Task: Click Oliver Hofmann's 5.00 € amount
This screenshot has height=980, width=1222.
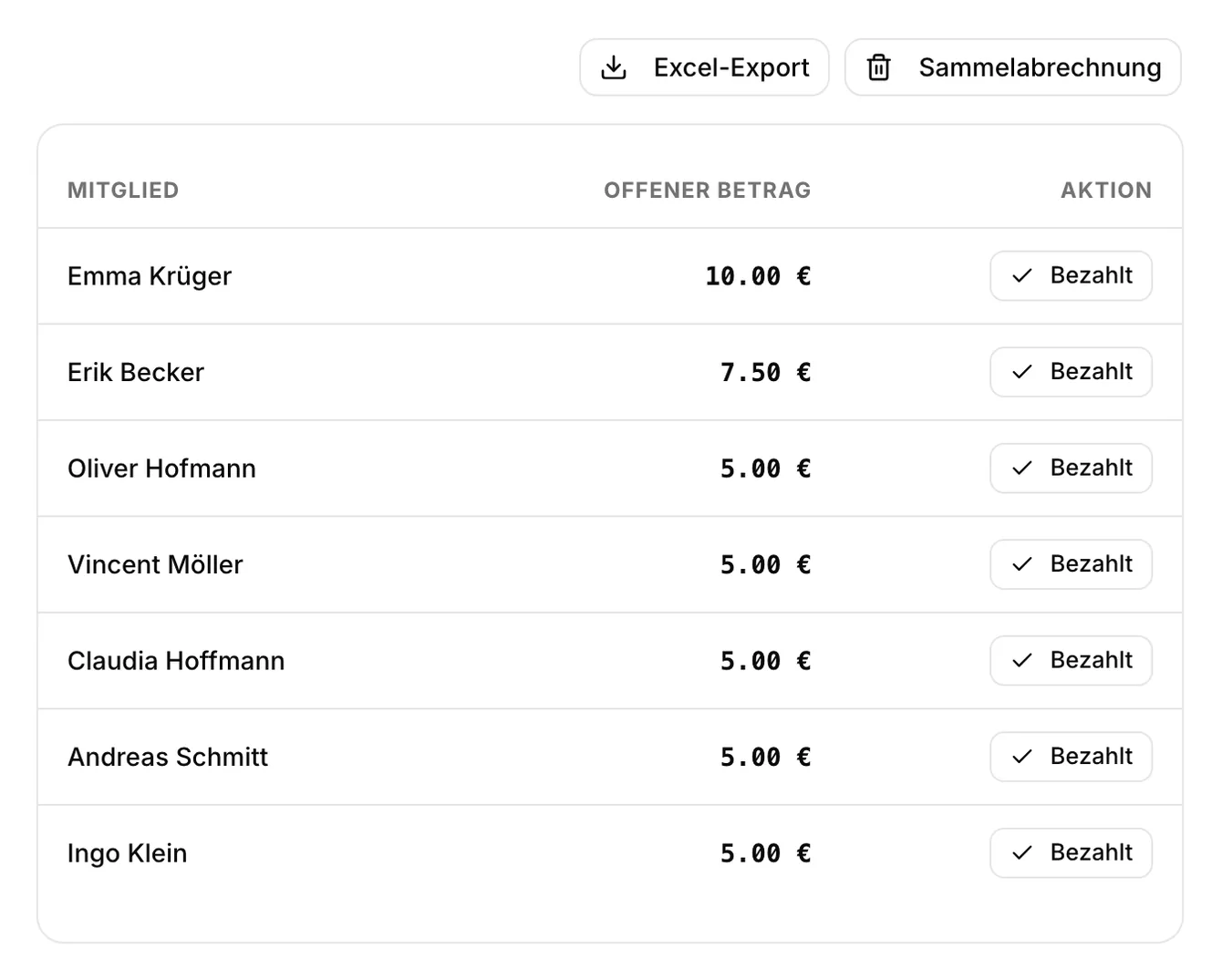Action: pyautogui.click(x=765, y=469)
